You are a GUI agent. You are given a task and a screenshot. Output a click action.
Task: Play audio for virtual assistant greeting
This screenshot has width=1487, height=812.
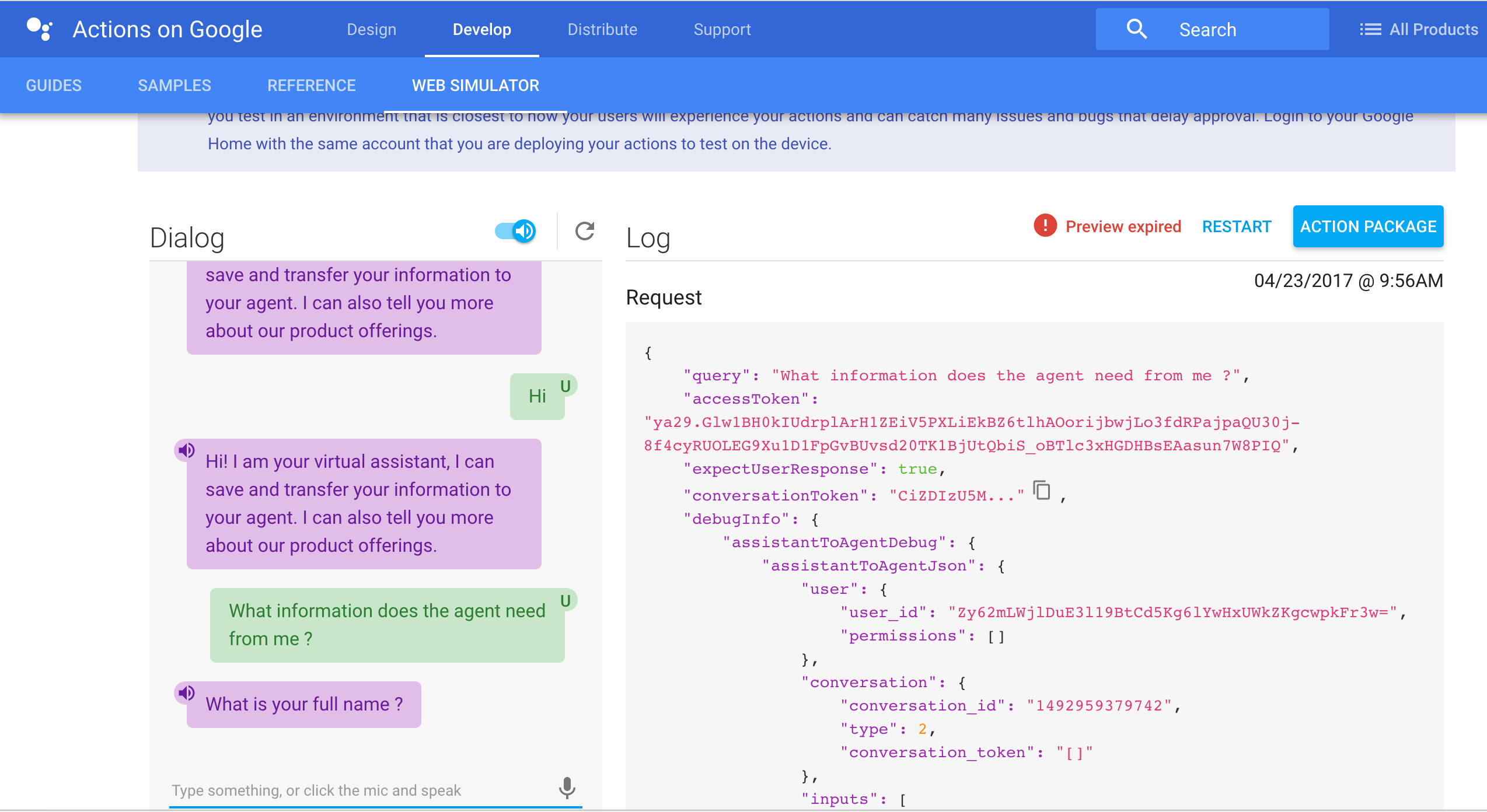pos(186,450)
